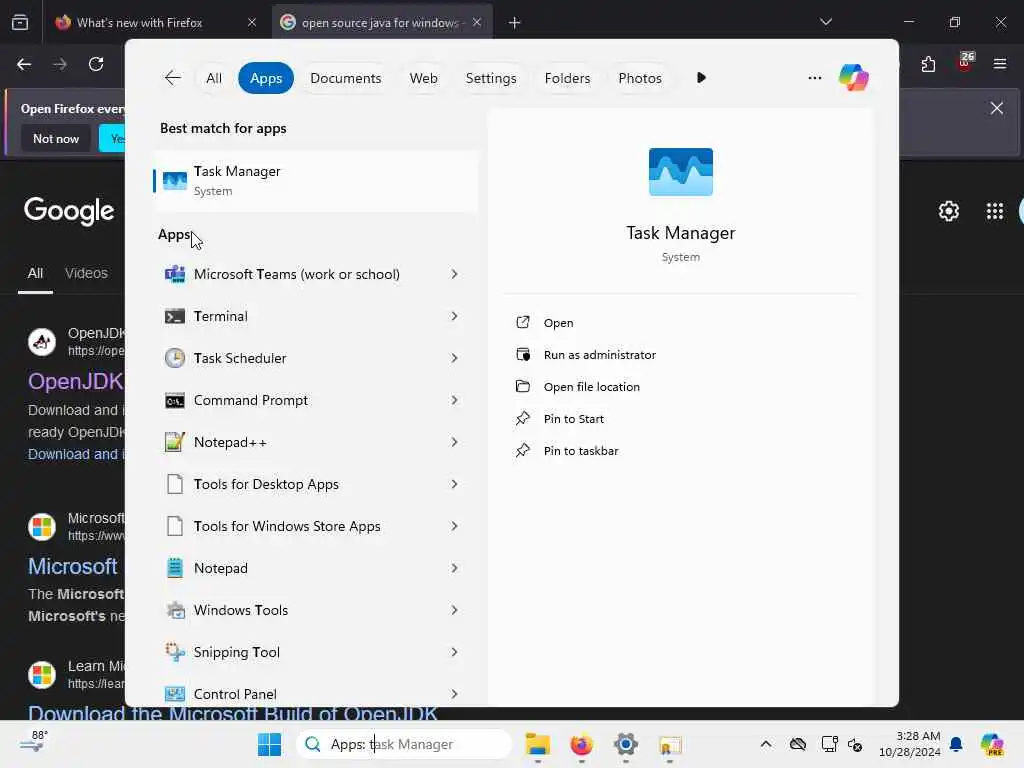1024x768 pixels.
Task: Expand the Snipping Tool chevron
Action: click(x=455, y=652)
